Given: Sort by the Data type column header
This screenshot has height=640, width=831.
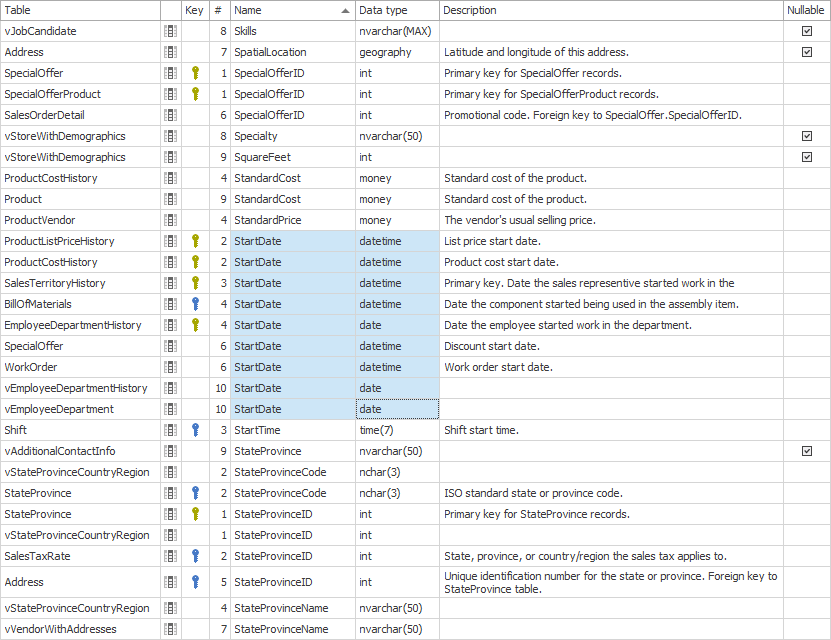Looking at the screenshot, I should tap(396, 10).
